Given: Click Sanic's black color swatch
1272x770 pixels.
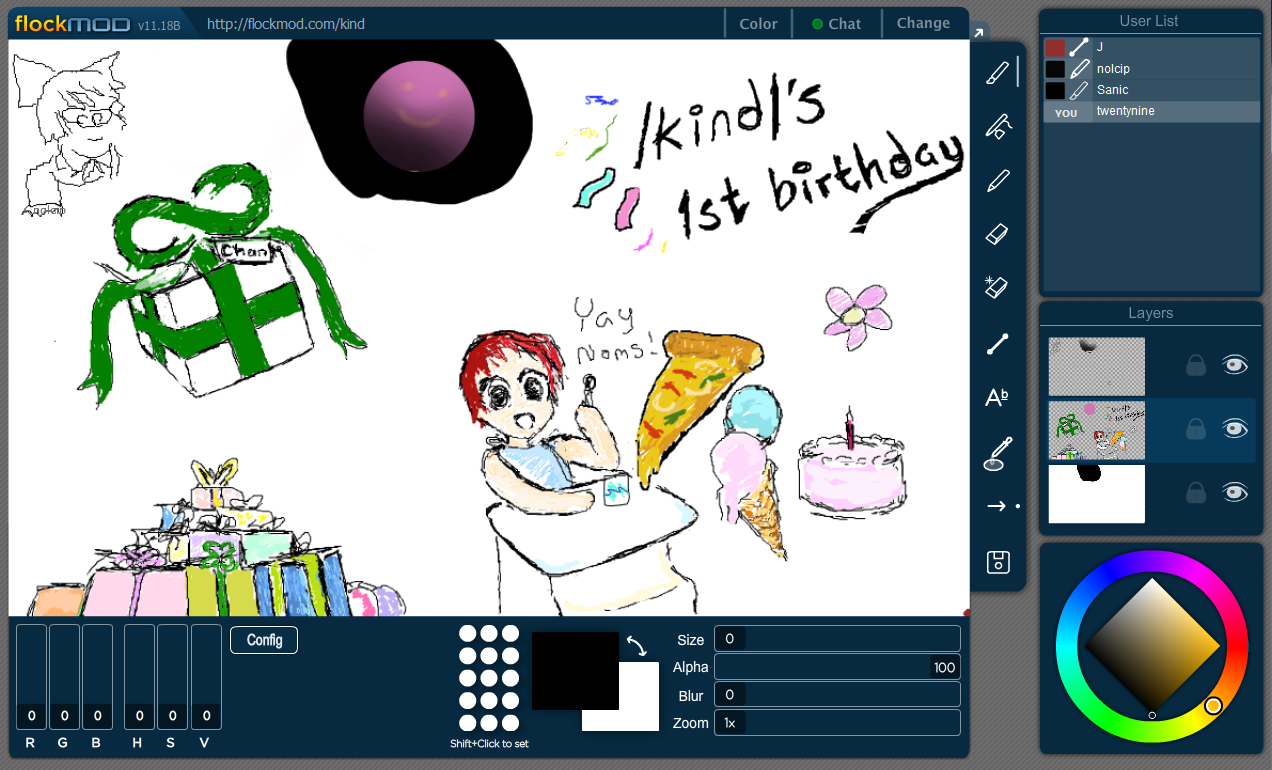Looking at the screenshot, I should pyautogui.click(x=1055, y=90).
